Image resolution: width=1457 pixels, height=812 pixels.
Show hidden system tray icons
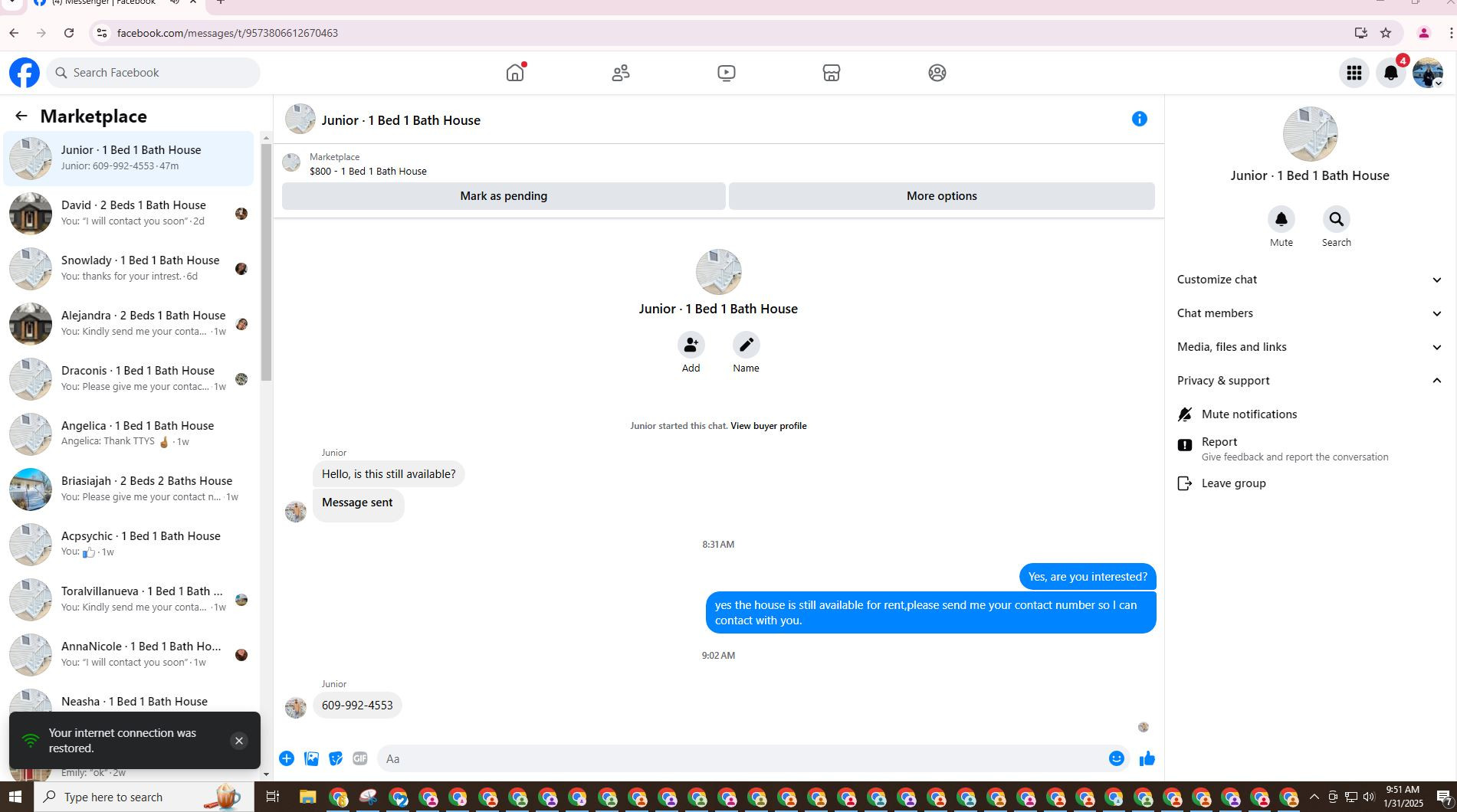[1314, 797]
